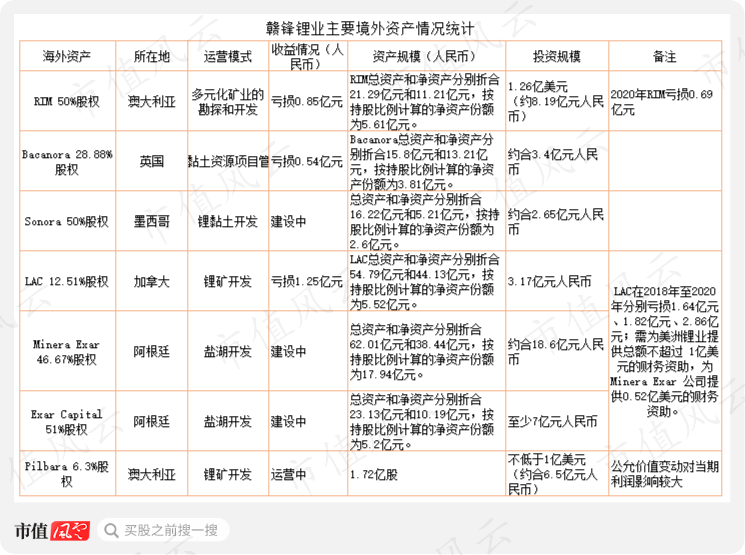Click the RIM asset scale cell with 21.29亿元
Image resolution: width=745 pixels, height=555 pixels.
(x=426, y=101)
